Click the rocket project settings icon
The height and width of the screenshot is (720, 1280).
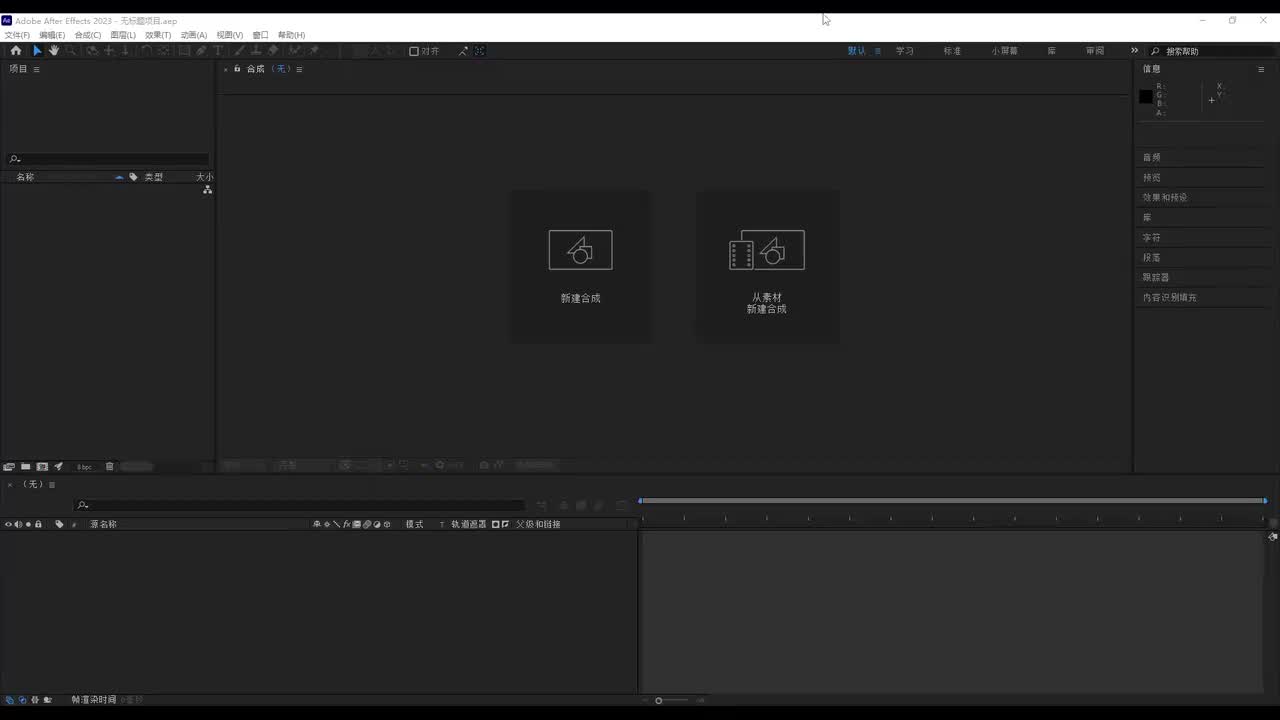click(58, 466)
